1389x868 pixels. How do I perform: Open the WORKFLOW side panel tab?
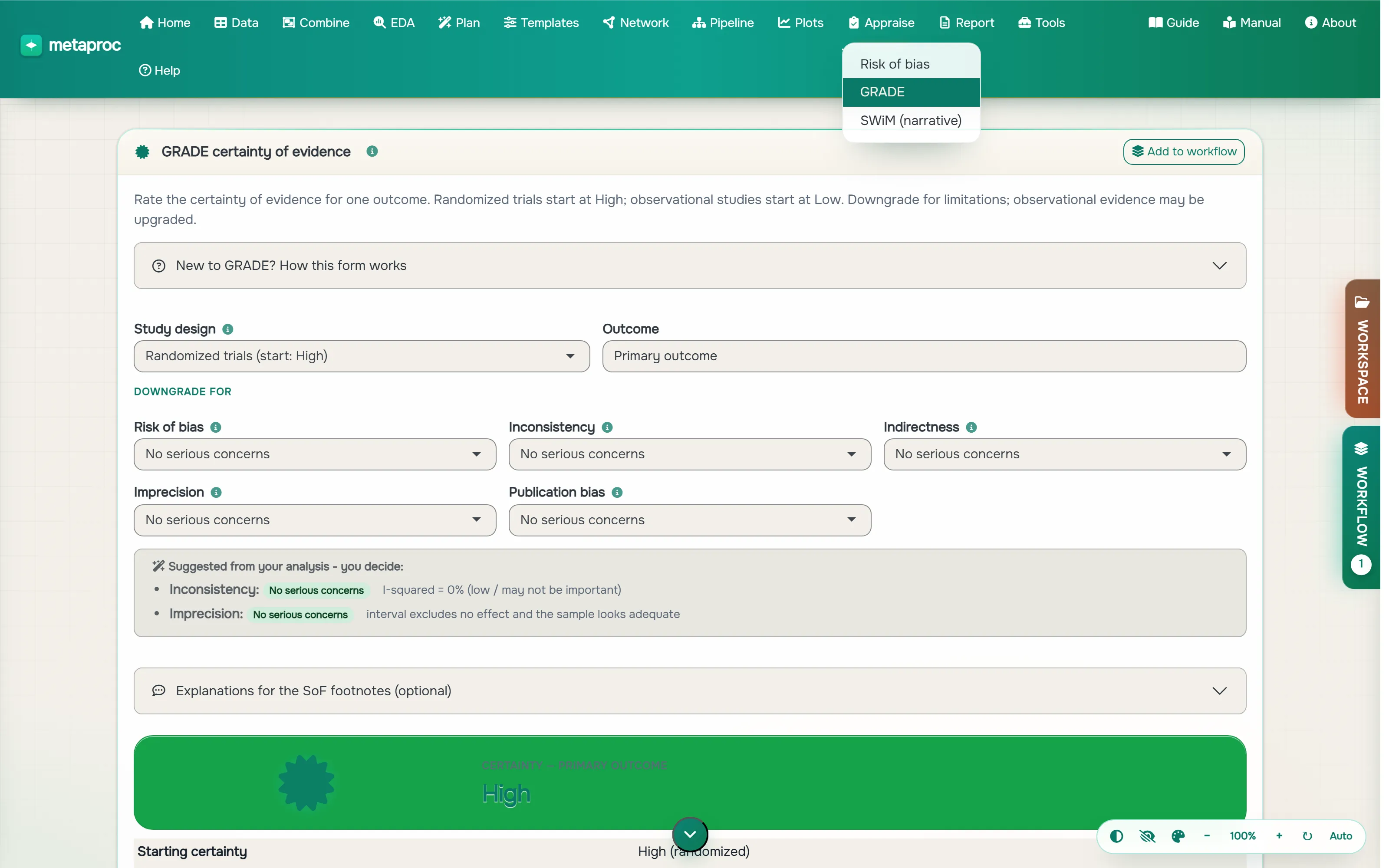1361,507
